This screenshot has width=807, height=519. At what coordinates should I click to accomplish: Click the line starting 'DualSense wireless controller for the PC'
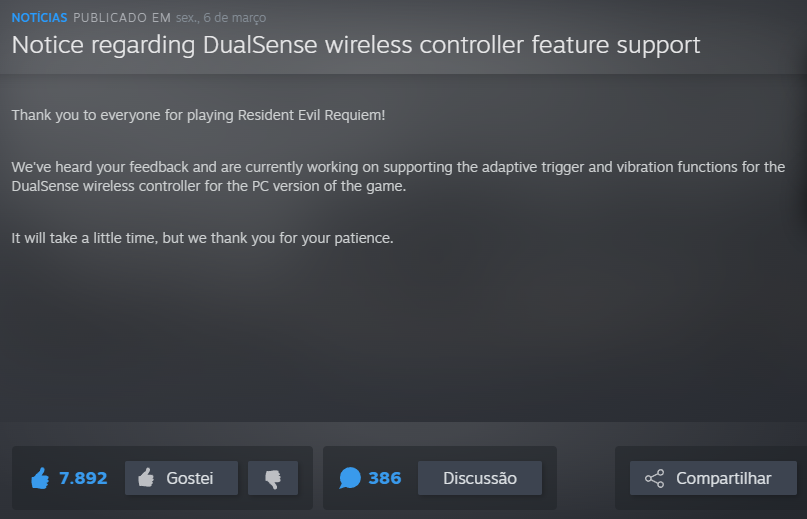click(208, 187)
